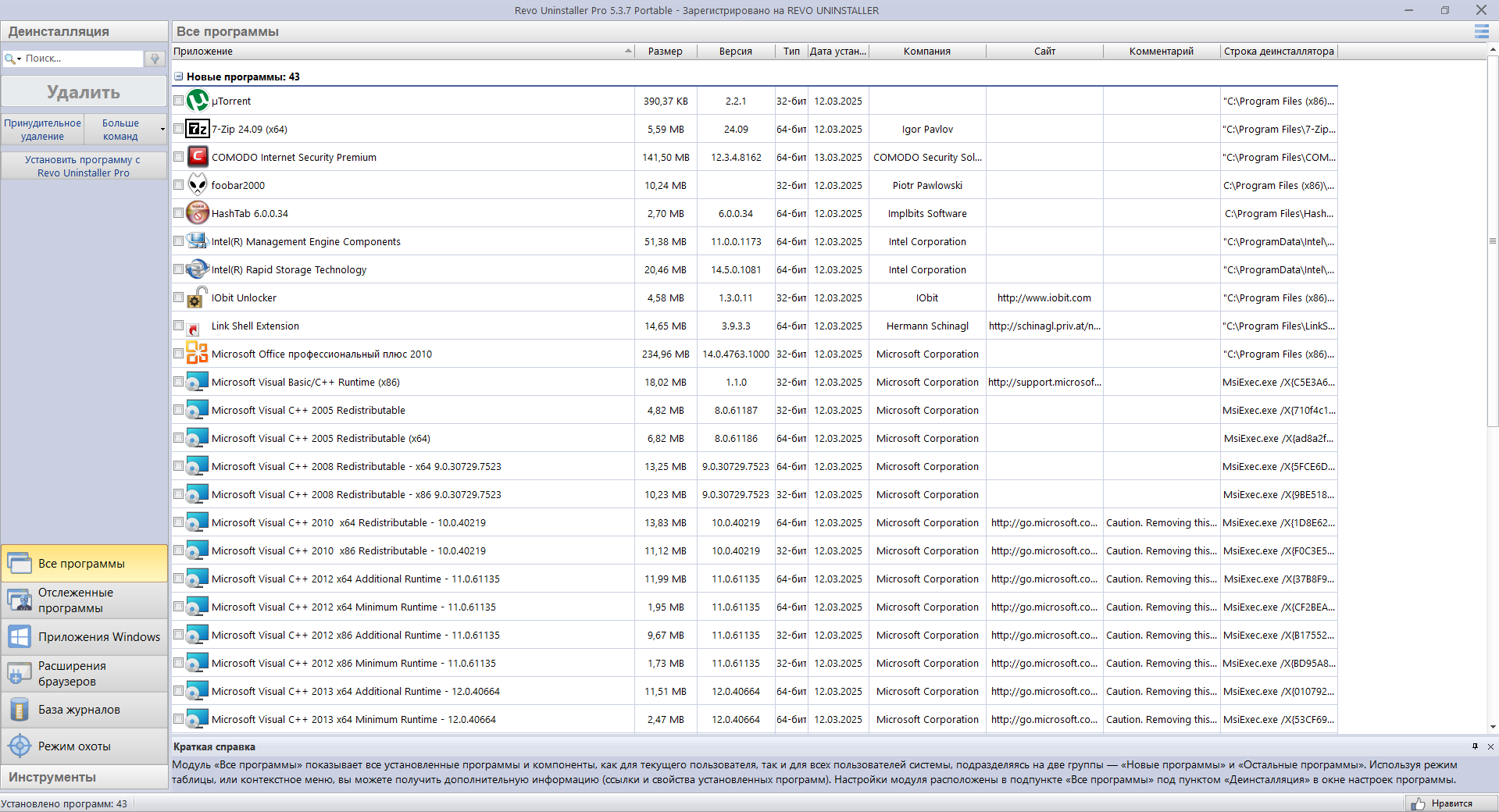Click the foobar2000 alien icon
Image resolution: width=1499 pixels, height=812 pixels.
pyautogui.click(x=198, y=185)
